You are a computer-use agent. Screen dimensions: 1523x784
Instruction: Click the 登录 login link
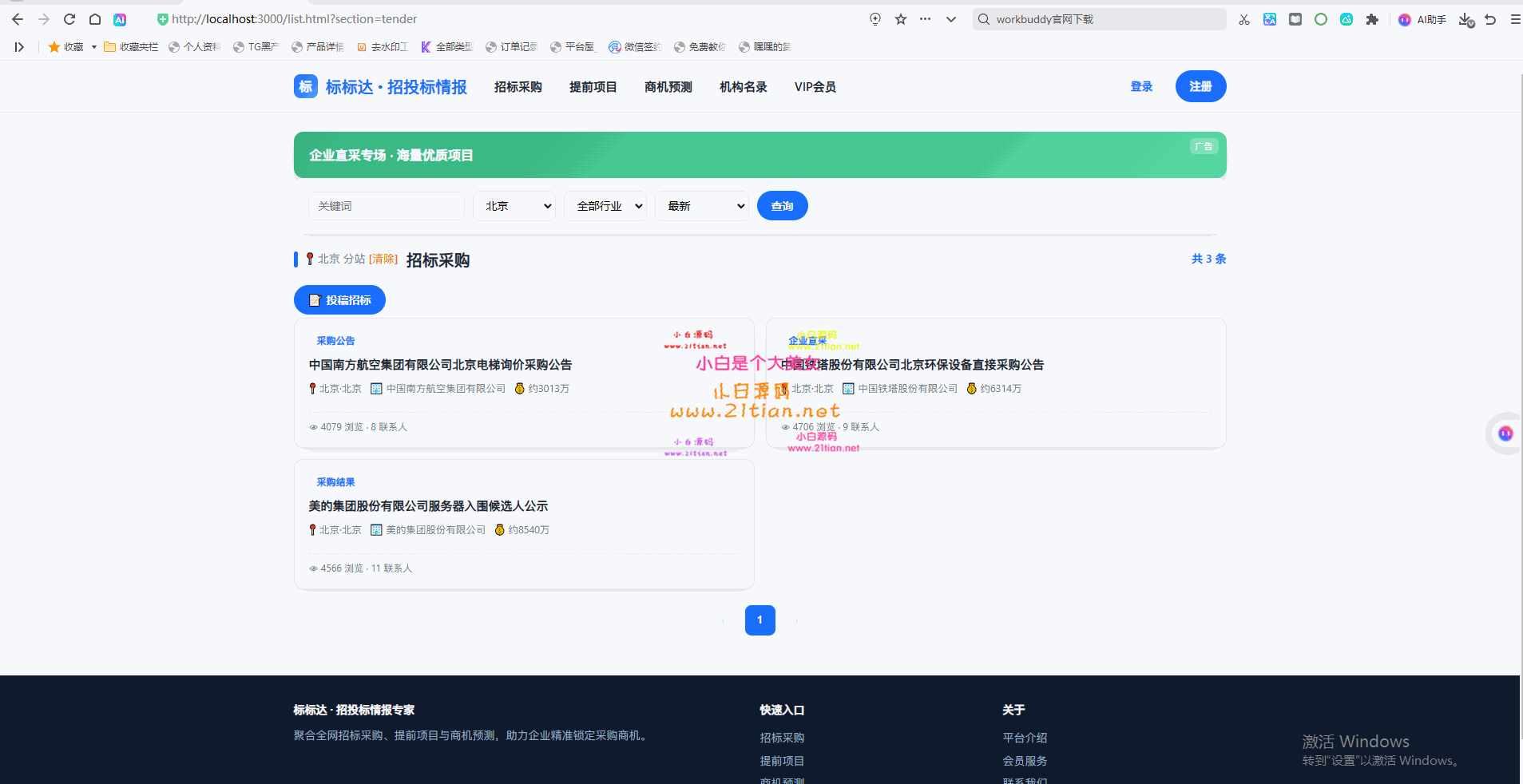tap(1141, 86)
